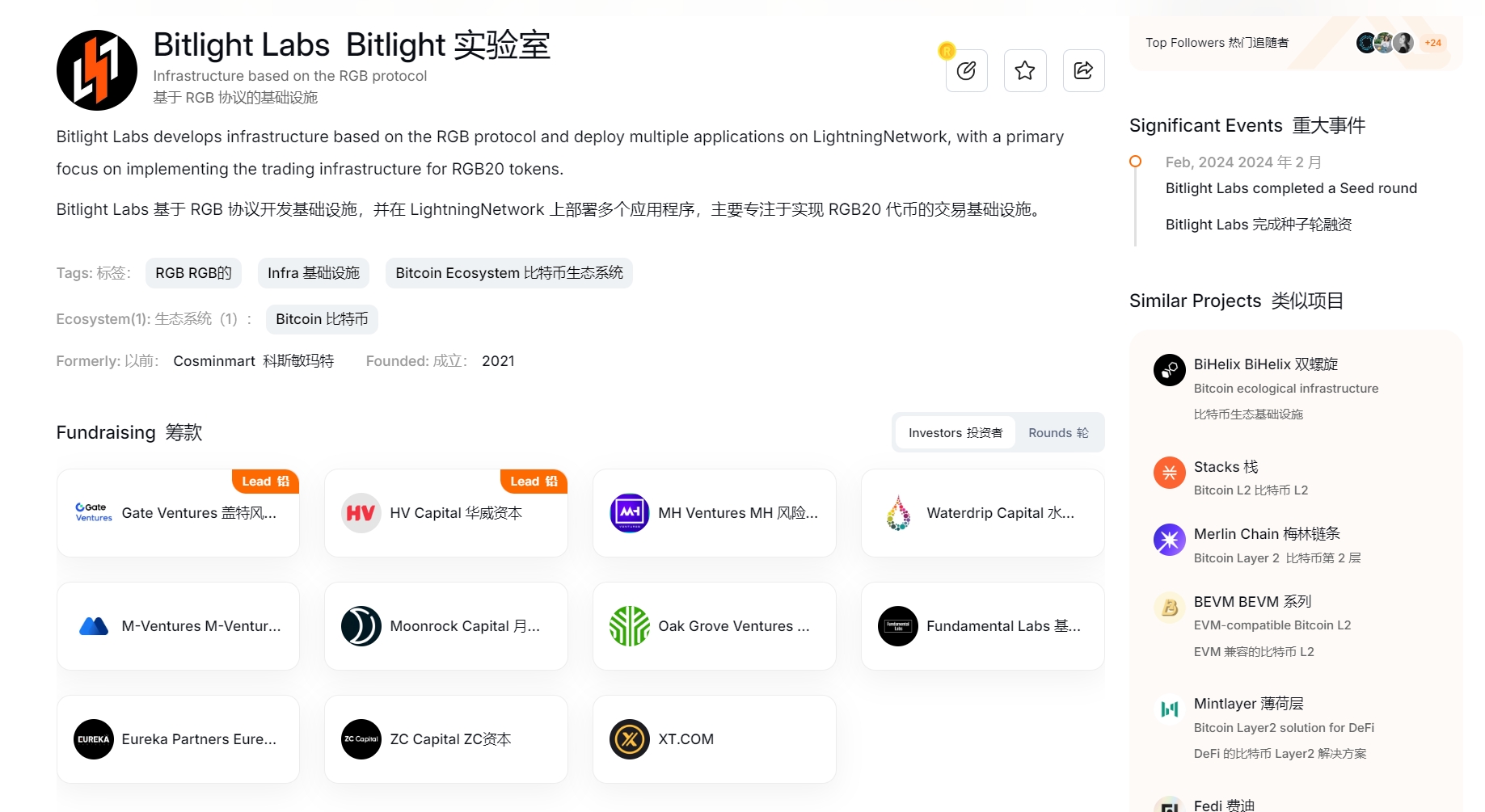Viewport: 1485px width, 812px height.
Task: Click the share icon button
Action: pos(1084,71)
